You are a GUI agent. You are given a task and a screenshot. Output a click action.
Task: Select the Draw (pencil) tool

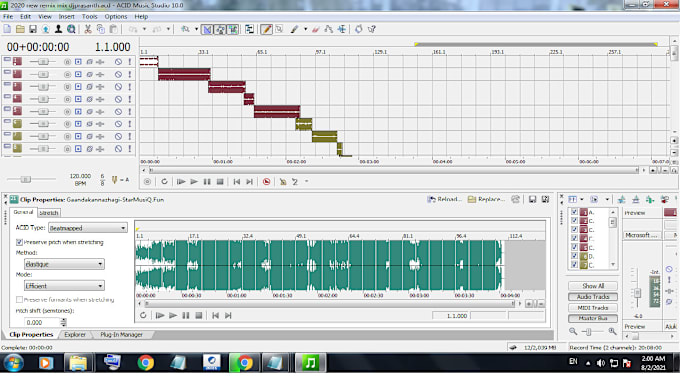(266, 29)
